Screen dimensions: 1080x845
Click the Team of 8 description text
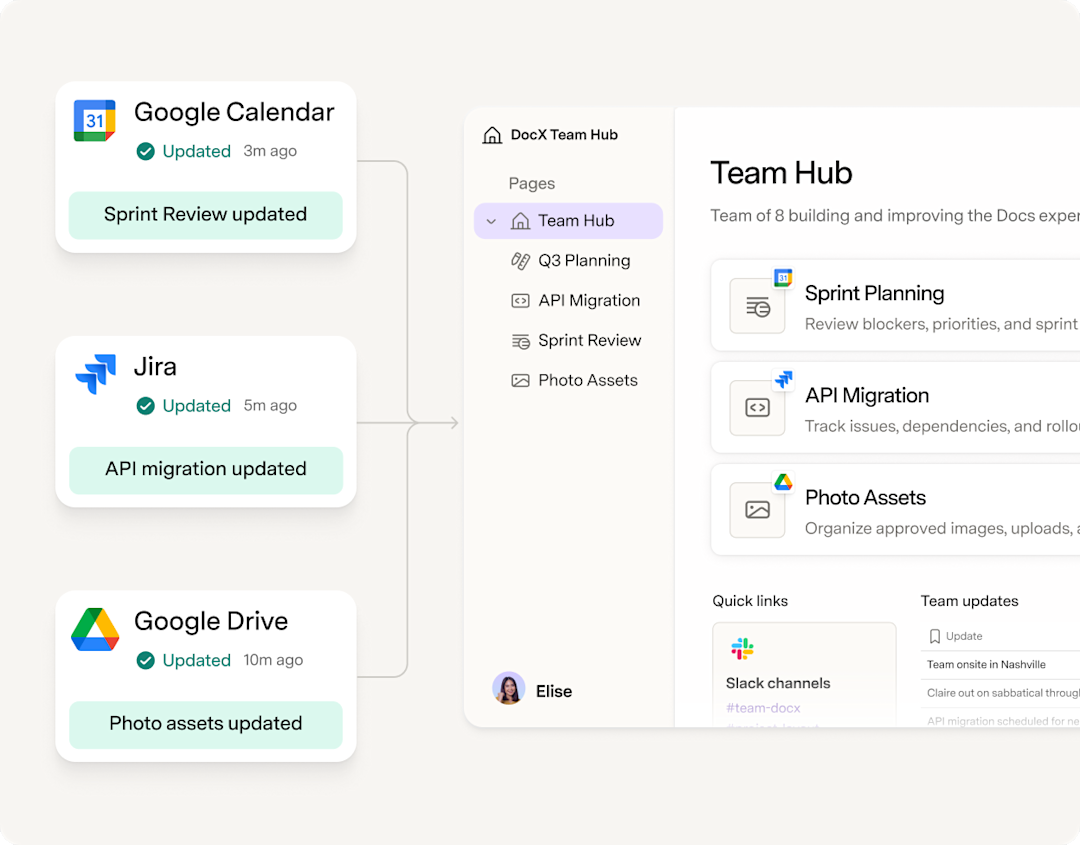tap(895, 216)
